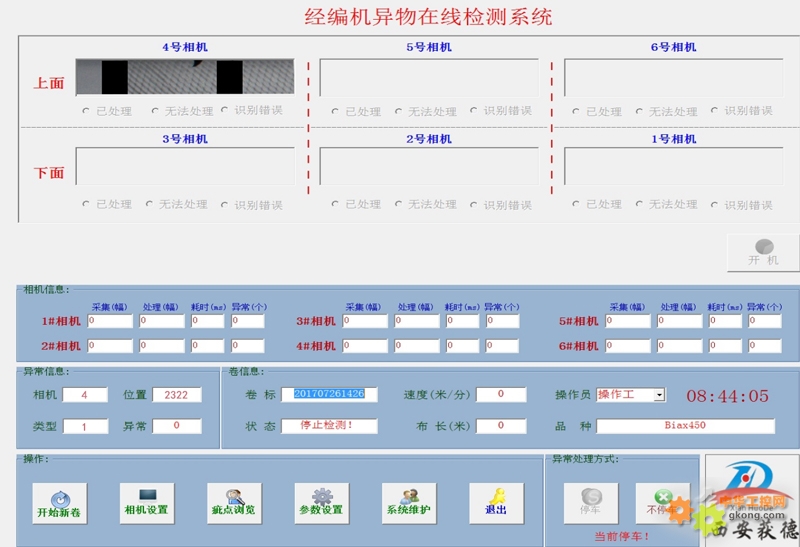Open 系统维护 system maintenance
This screenshot has height=547, width=800.
coord(408,503)
